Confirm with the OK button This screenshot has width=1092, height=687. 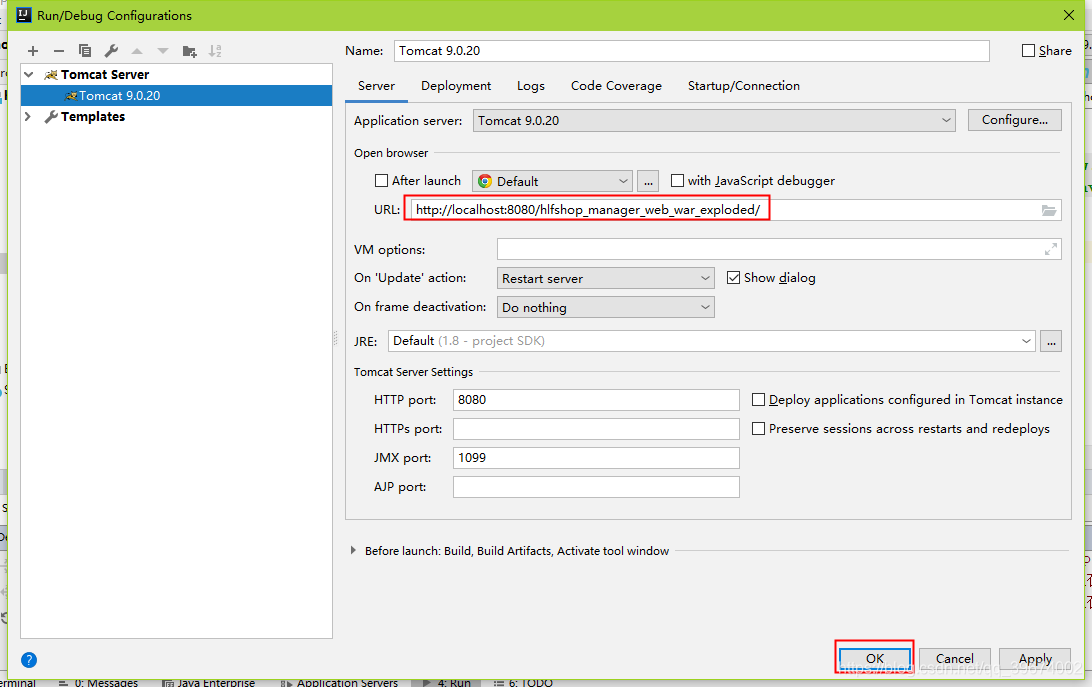click(x=875, y=658)
